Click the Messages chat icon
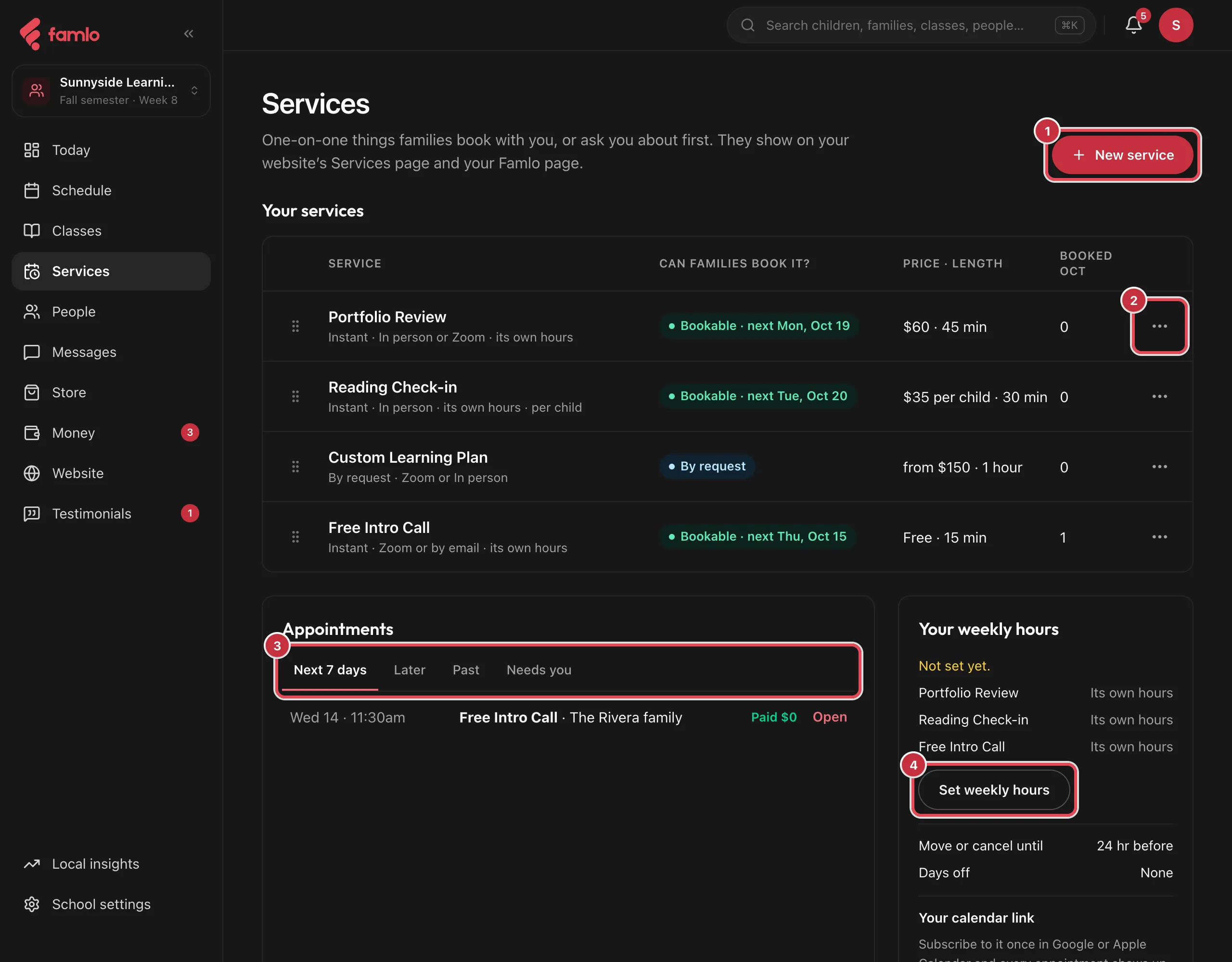1232x962 pixels. (32, 352)
